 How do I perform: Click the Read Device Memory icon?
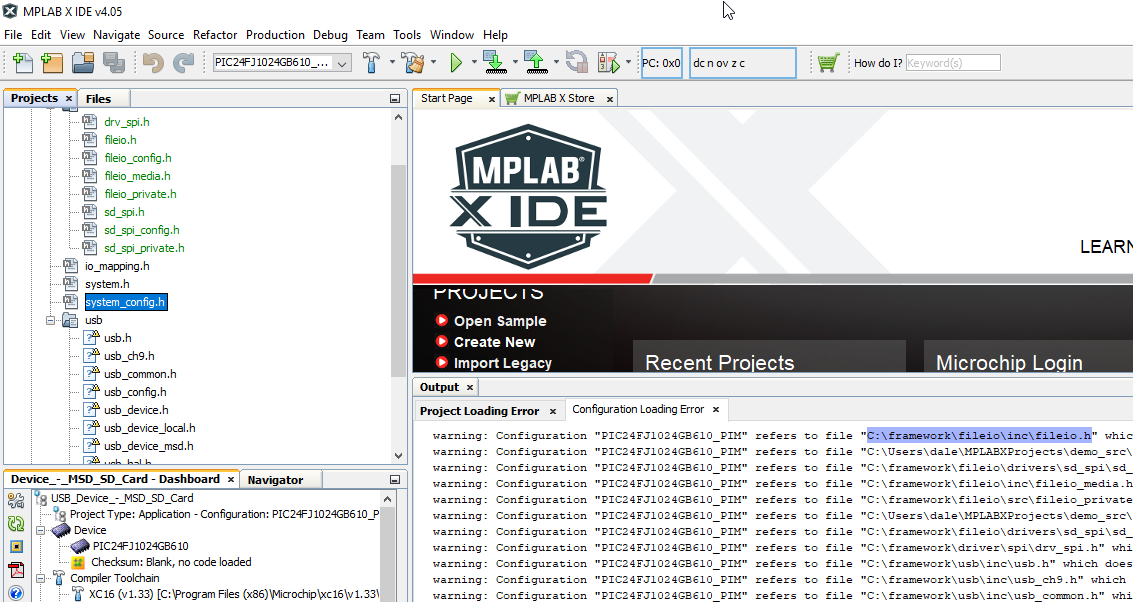click(536, 63)
